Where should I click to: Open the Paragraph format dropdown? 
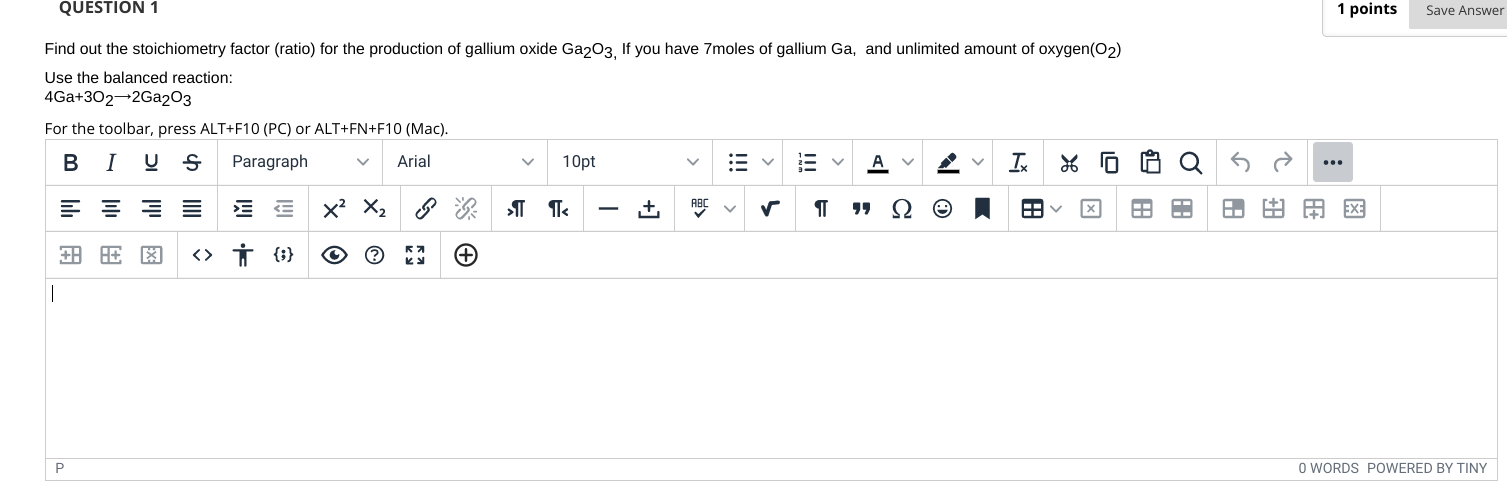302,162
